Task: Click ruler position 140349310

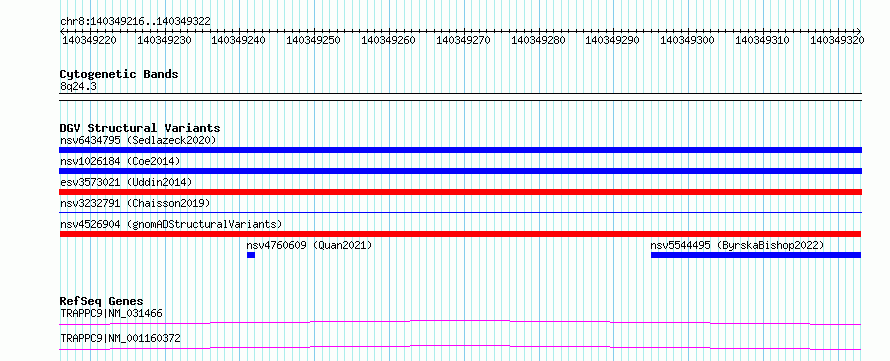Action: tap(763, 40)
